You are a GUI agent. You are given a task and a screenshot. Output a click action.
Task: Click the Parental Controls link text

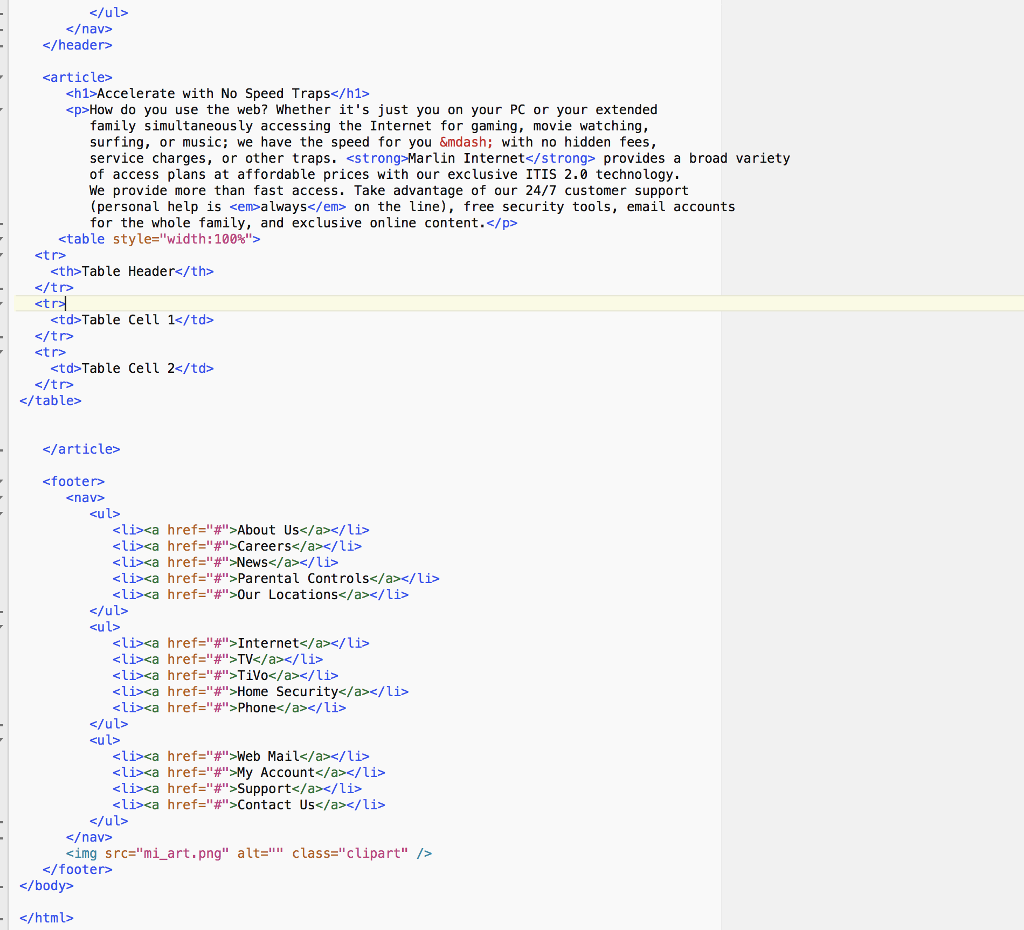coord(302,578)
